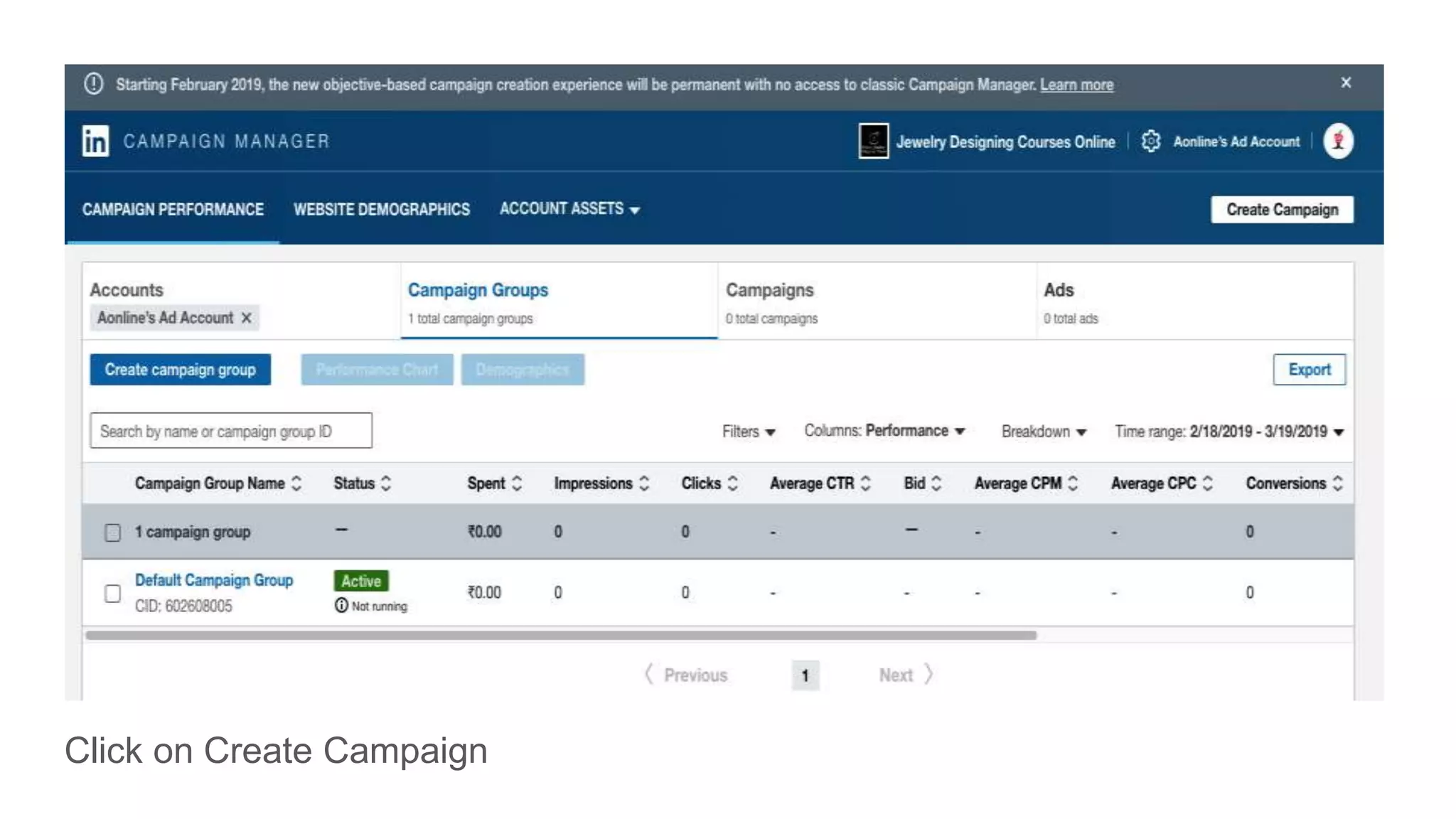Click Aonline's Ad Account in the header
Image resolution: width=1456 pixels, height=819 pixels.
1236,141
